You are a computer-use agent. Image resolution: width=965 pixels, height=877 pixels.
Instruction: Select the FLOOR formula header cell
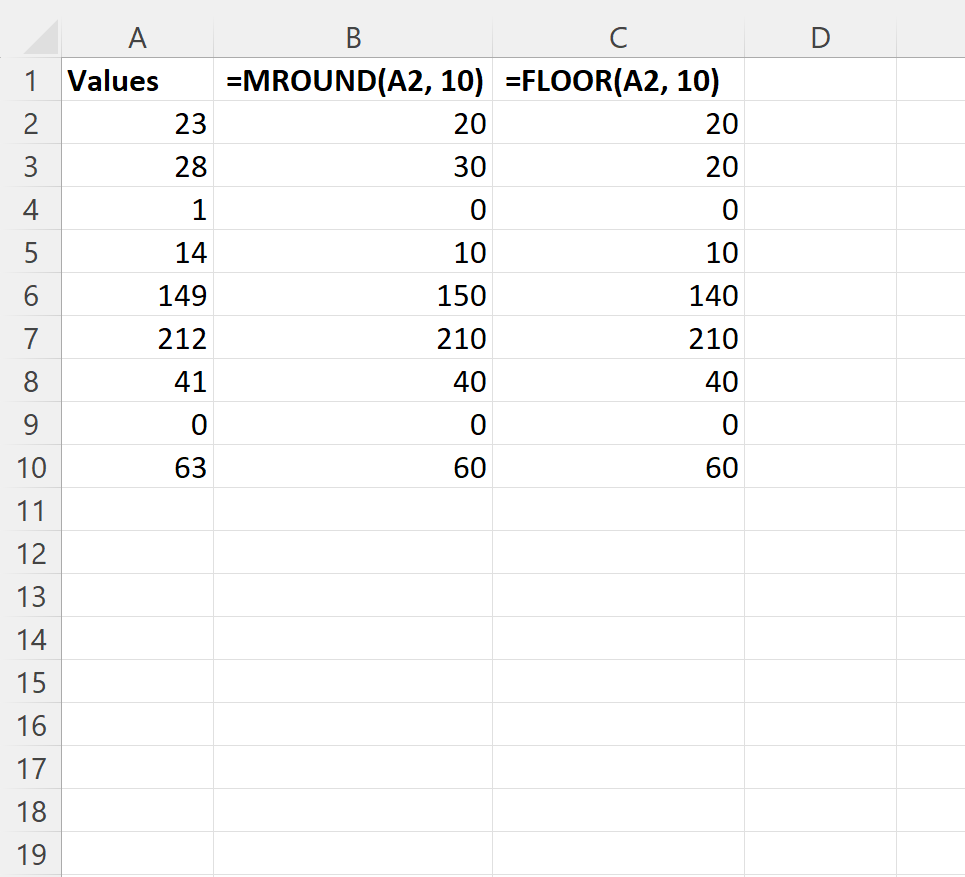tap(618, 81)
